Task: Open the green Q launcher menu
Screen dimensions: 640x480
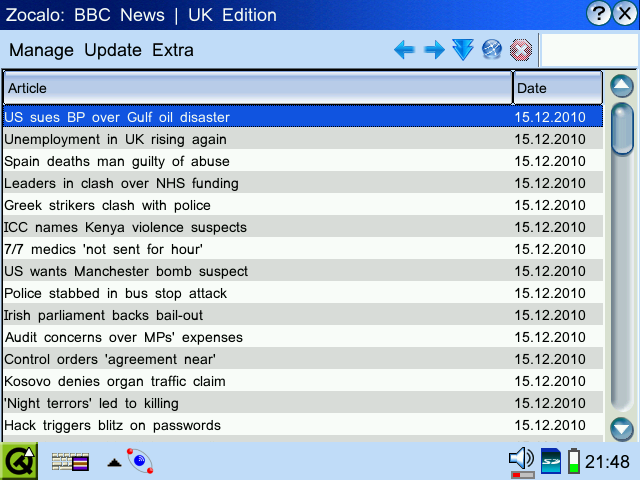Action: [x=18, y=461]
